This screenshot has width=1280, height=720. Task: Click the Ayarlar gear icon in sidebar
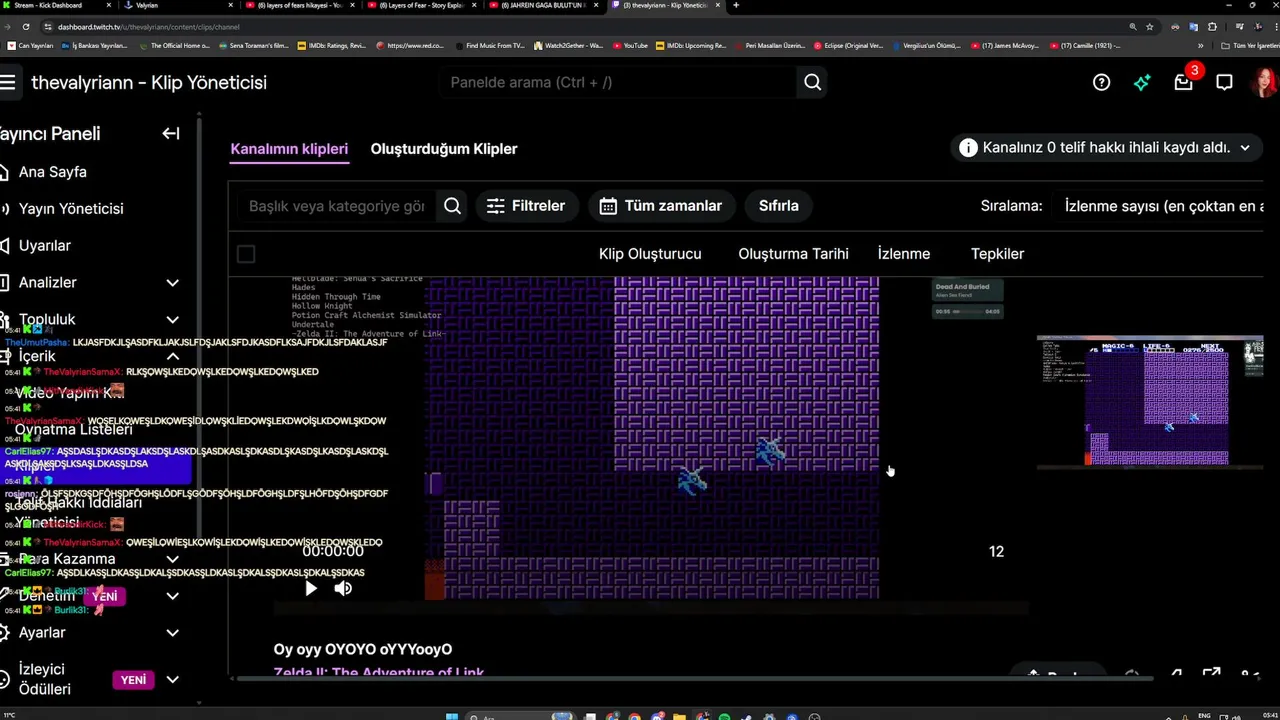tap(6, 633)
